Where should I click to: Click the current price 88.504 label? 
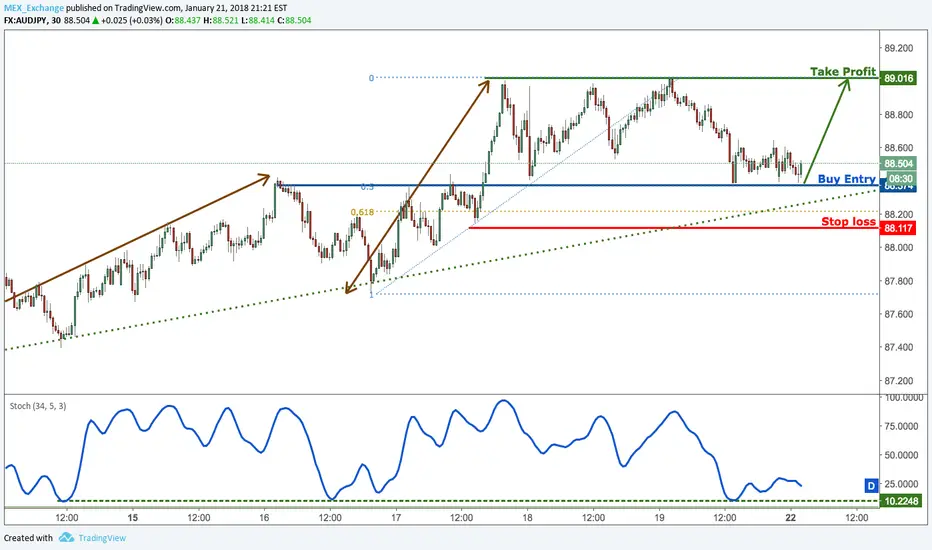(x=898, y=164)
